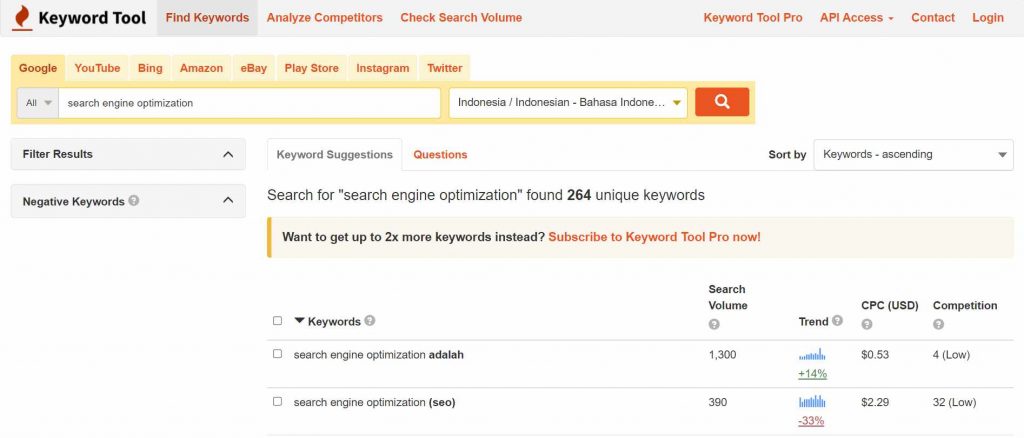1024x438 pixels.
Task: Tick checkbox for "search engine optimization adalah"
Action: pyautogui.click(x=278, y=354)
